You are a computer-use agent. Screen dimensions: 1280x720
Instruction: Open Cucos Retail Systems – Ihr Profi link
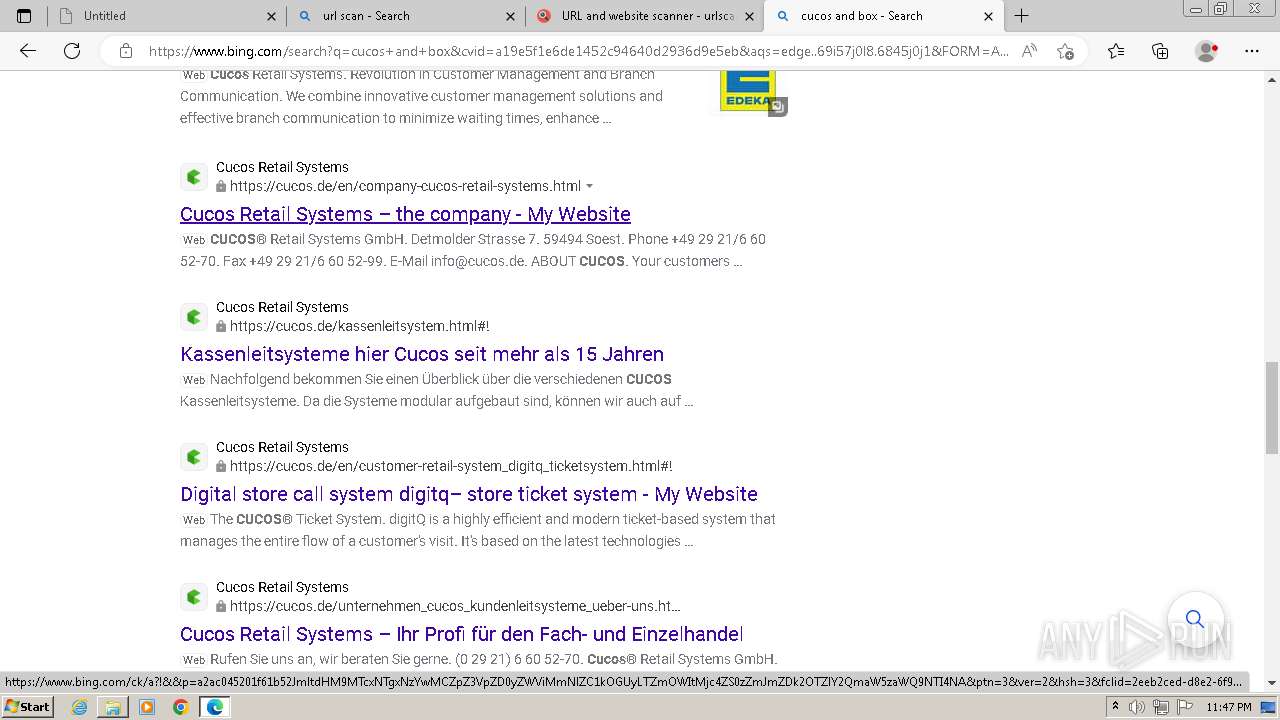pos(461,634)
